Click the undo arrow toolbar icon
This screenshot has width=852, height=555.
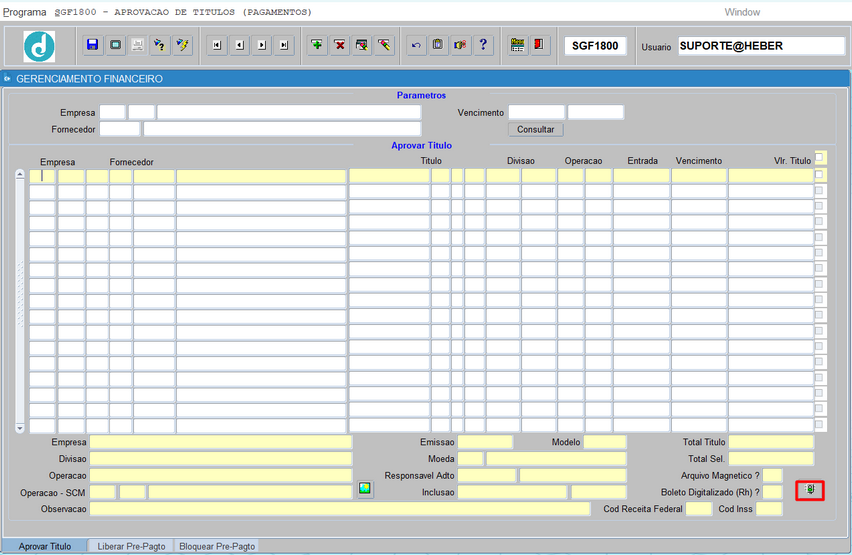pos(416,45)
